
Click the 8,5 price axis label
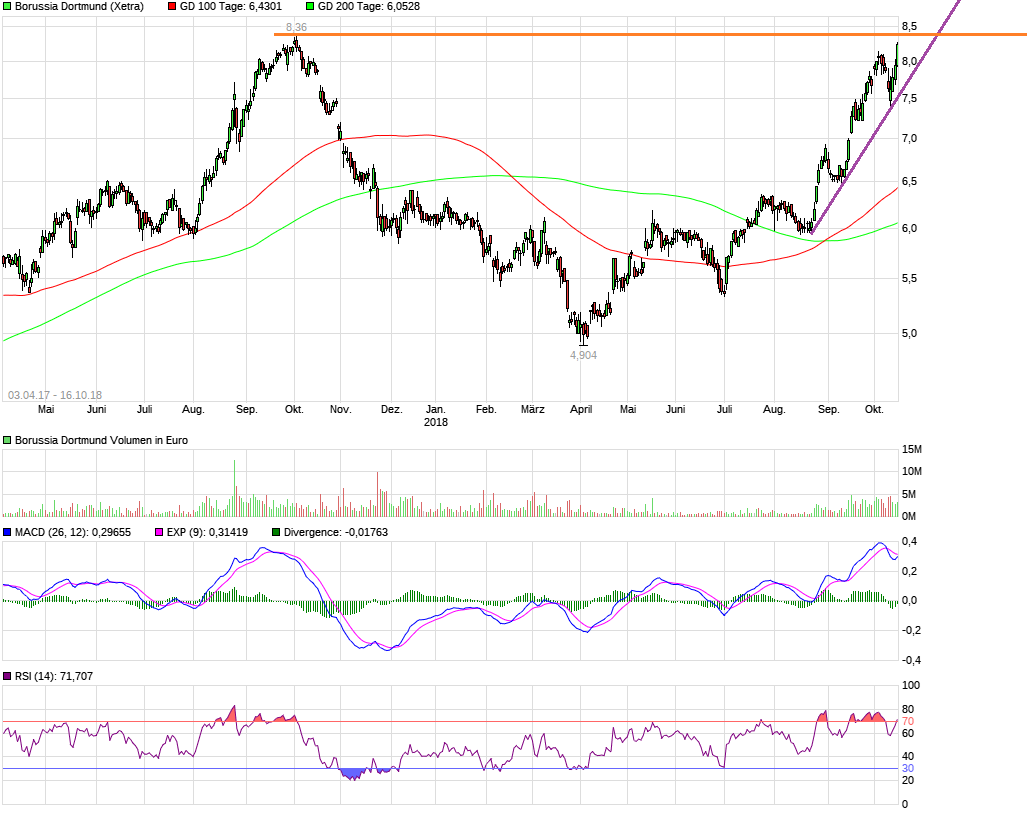[x=909, y=27]
